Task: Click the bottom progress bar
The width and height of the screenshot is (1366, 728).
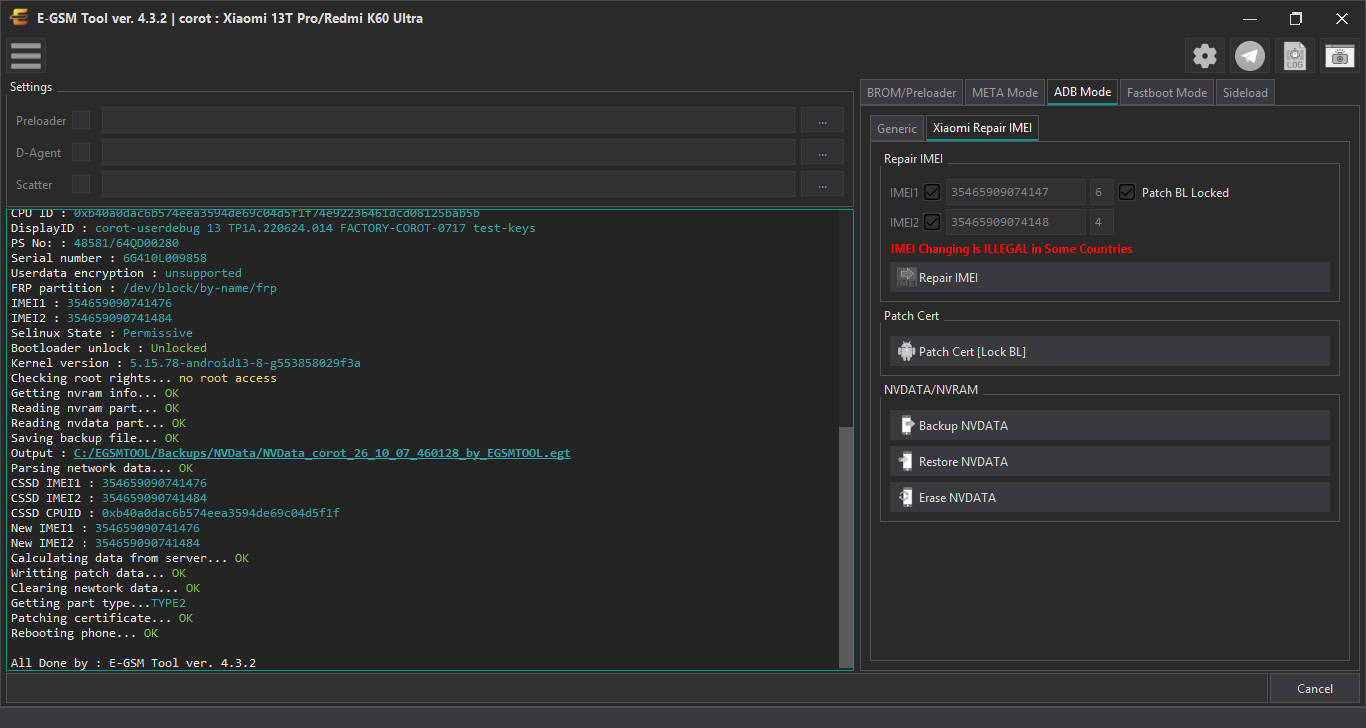Action: click(x=637, y=688)
